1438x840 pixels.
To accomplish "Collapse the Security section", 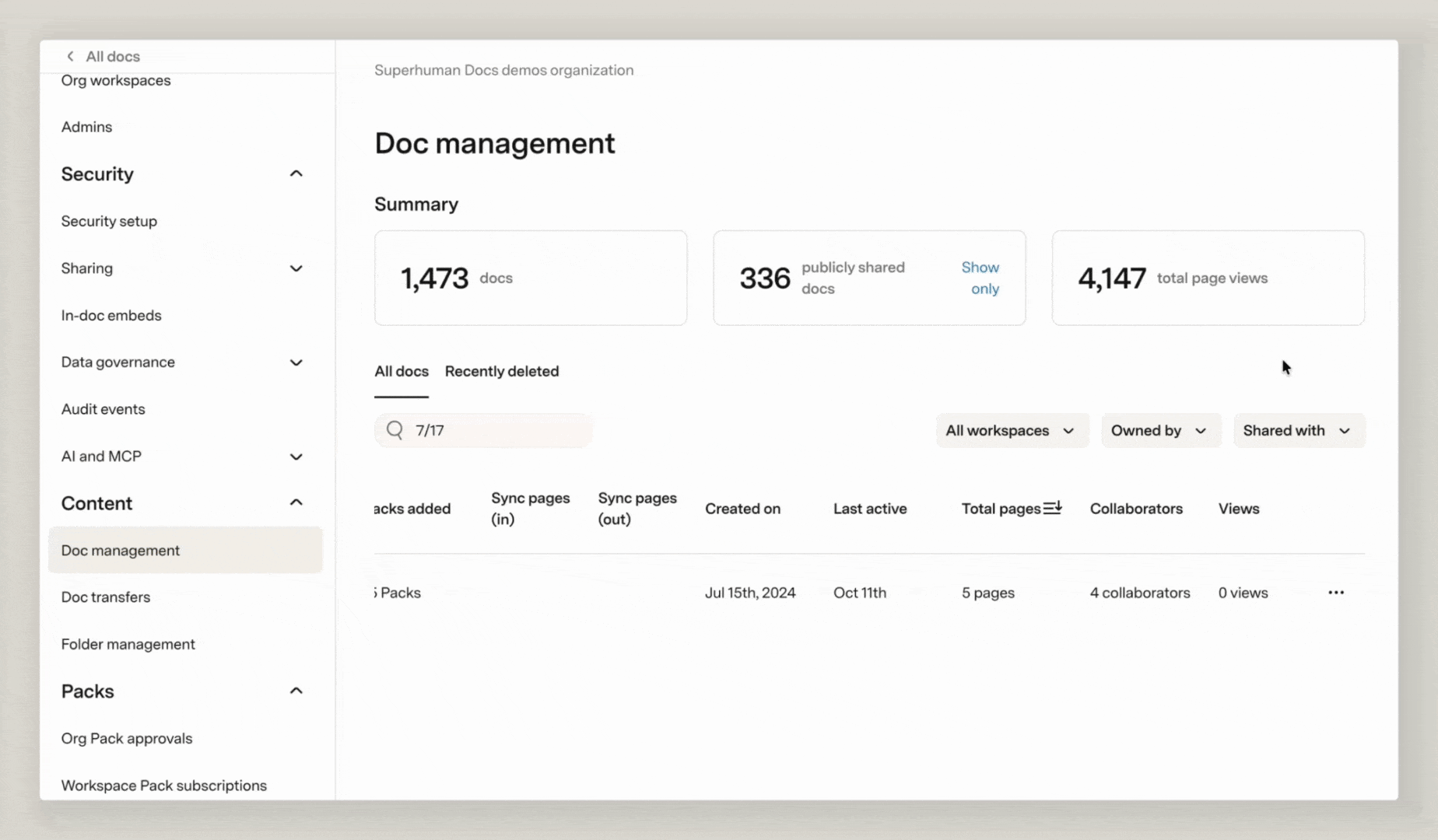I will point(296,173).
